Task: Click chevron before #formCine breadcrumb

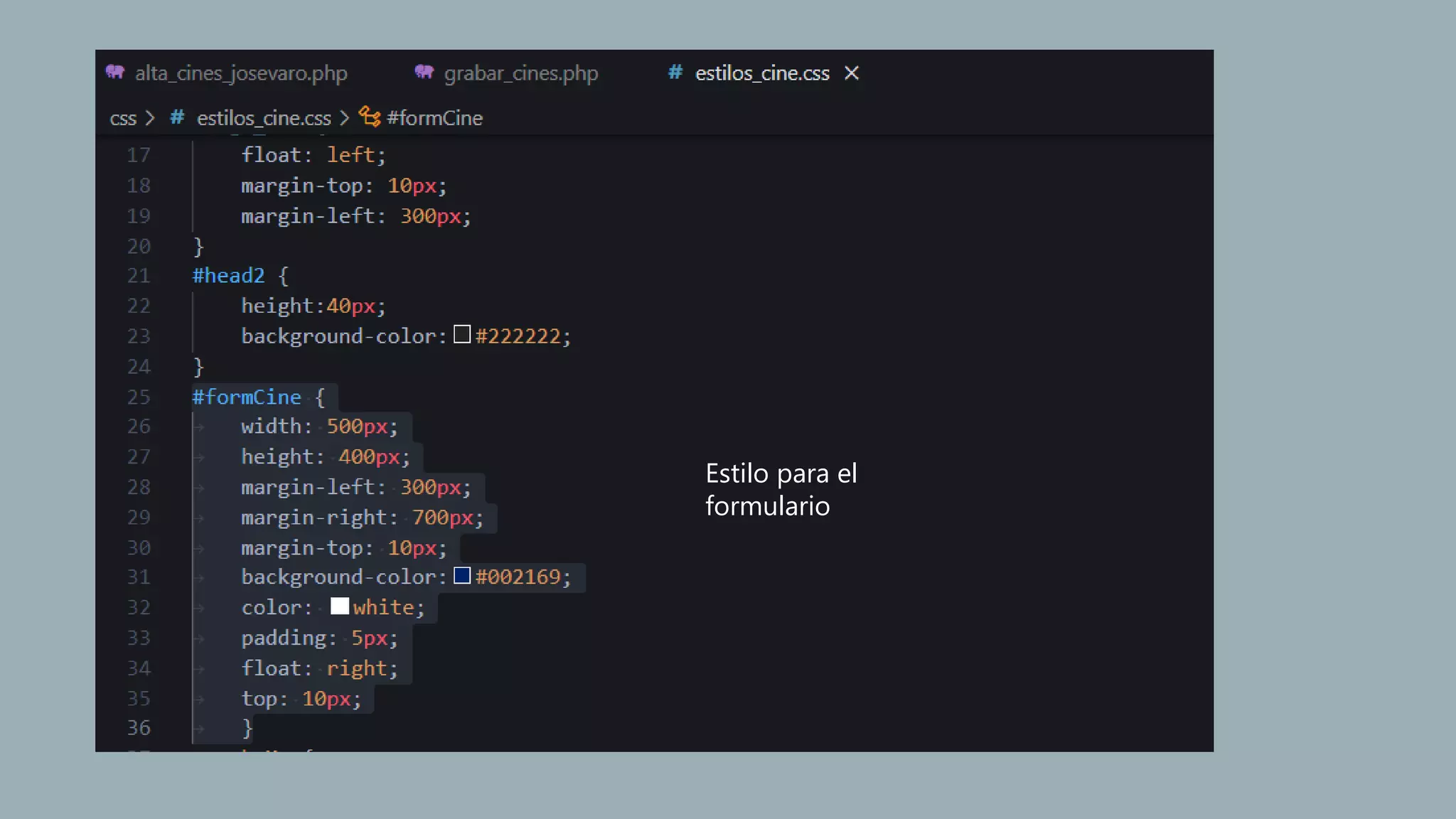Action: (345, 118)
